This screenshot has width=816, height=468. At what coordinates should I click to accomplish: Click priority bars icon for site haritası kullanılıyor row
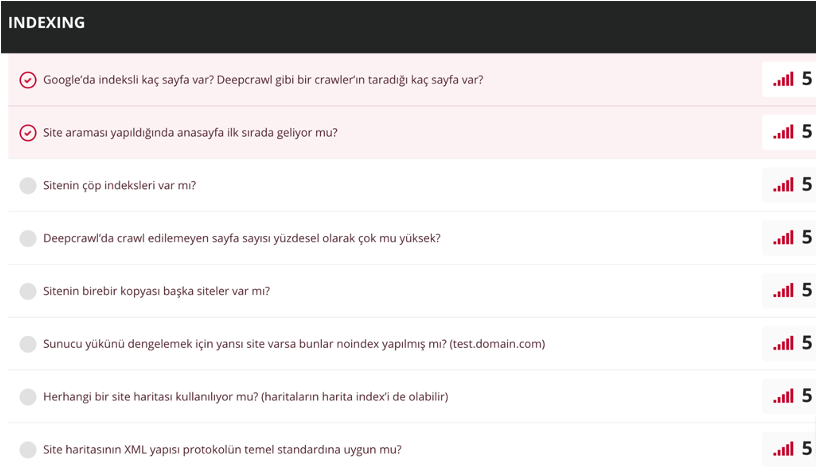783,396
